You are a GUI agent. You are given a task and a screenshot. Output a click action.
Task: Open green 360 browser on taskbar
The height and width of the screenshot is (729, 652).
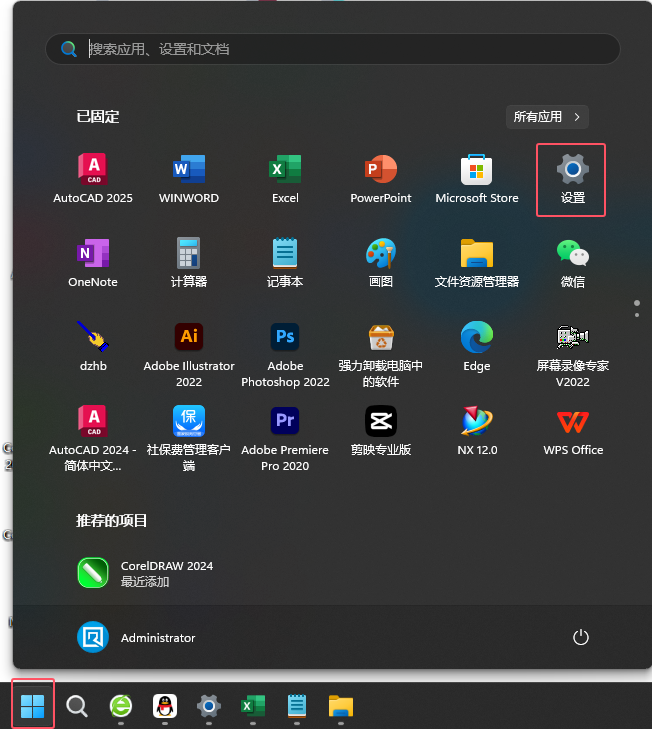[121, 706]
